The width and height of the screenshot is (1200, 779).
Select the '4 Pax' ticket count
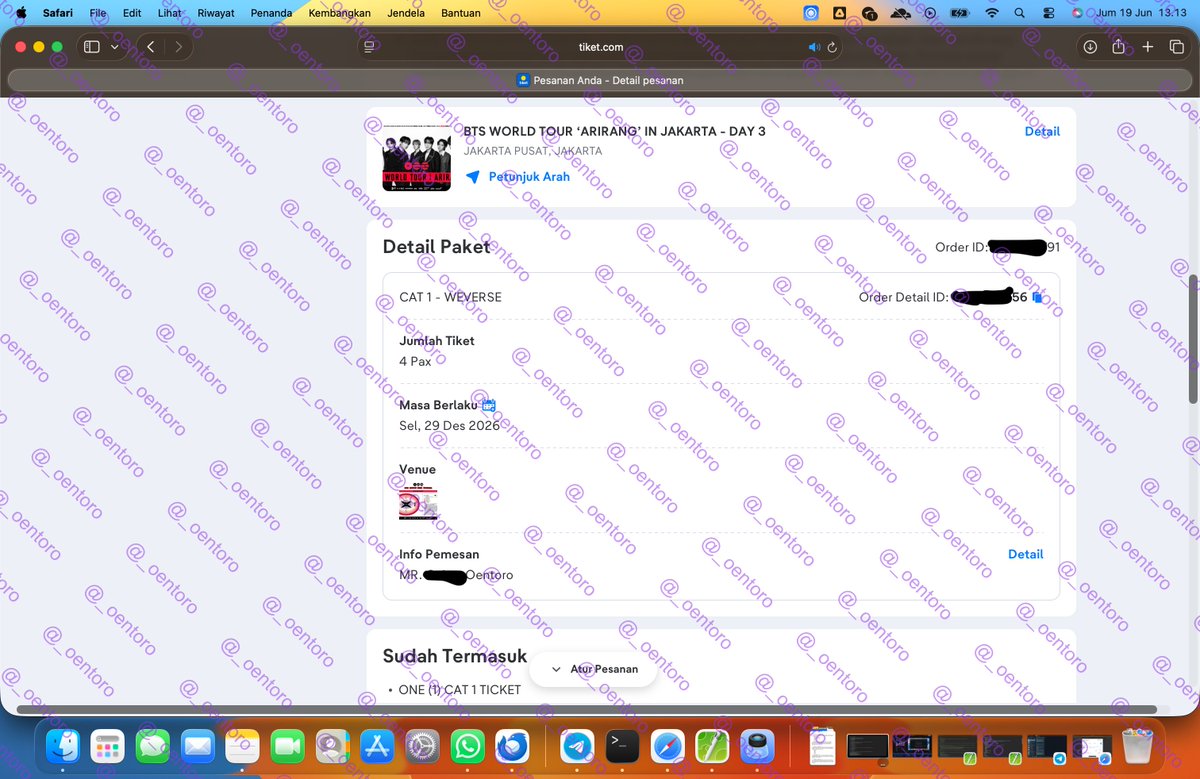tap(415, 361)
